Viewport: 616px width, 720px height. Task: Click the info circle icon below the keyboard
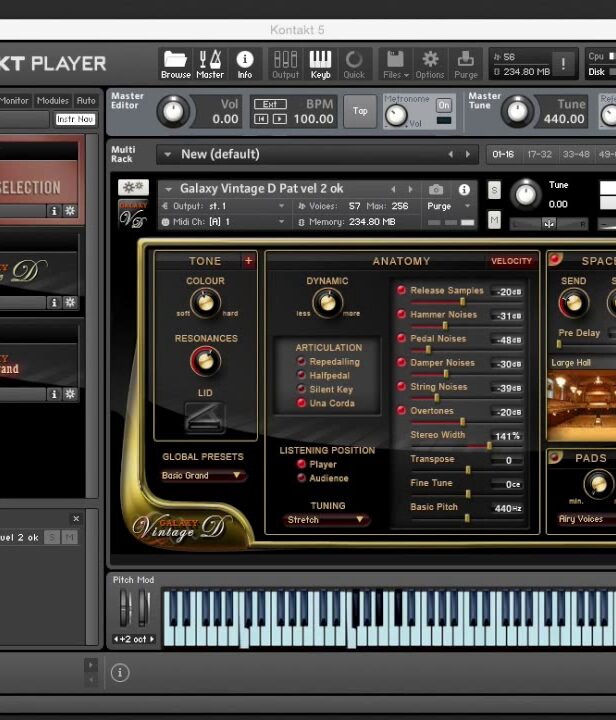coord(120,673)
